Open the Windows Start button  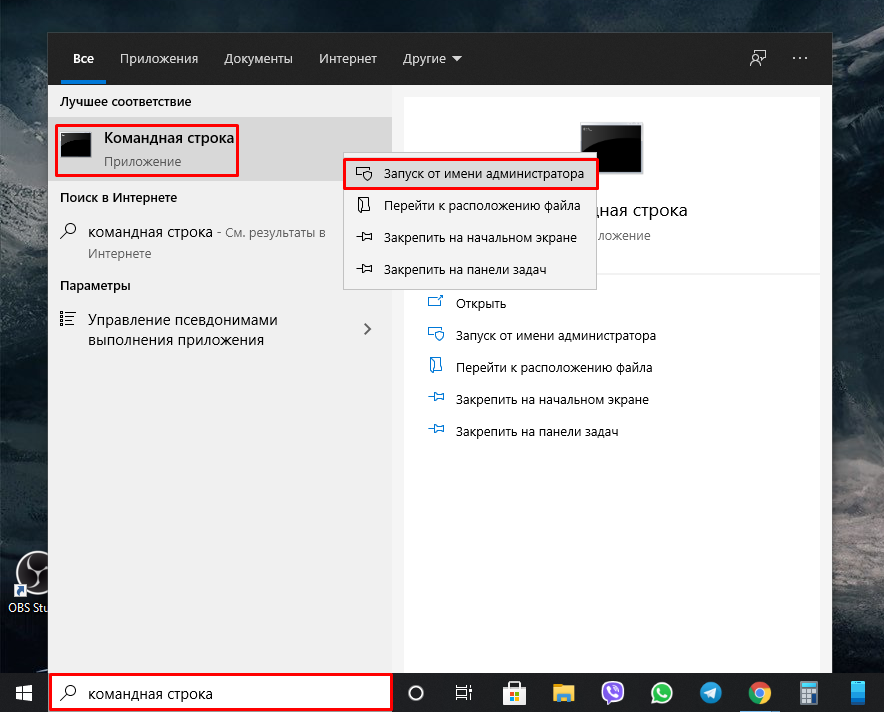click(x=24, y=693)
